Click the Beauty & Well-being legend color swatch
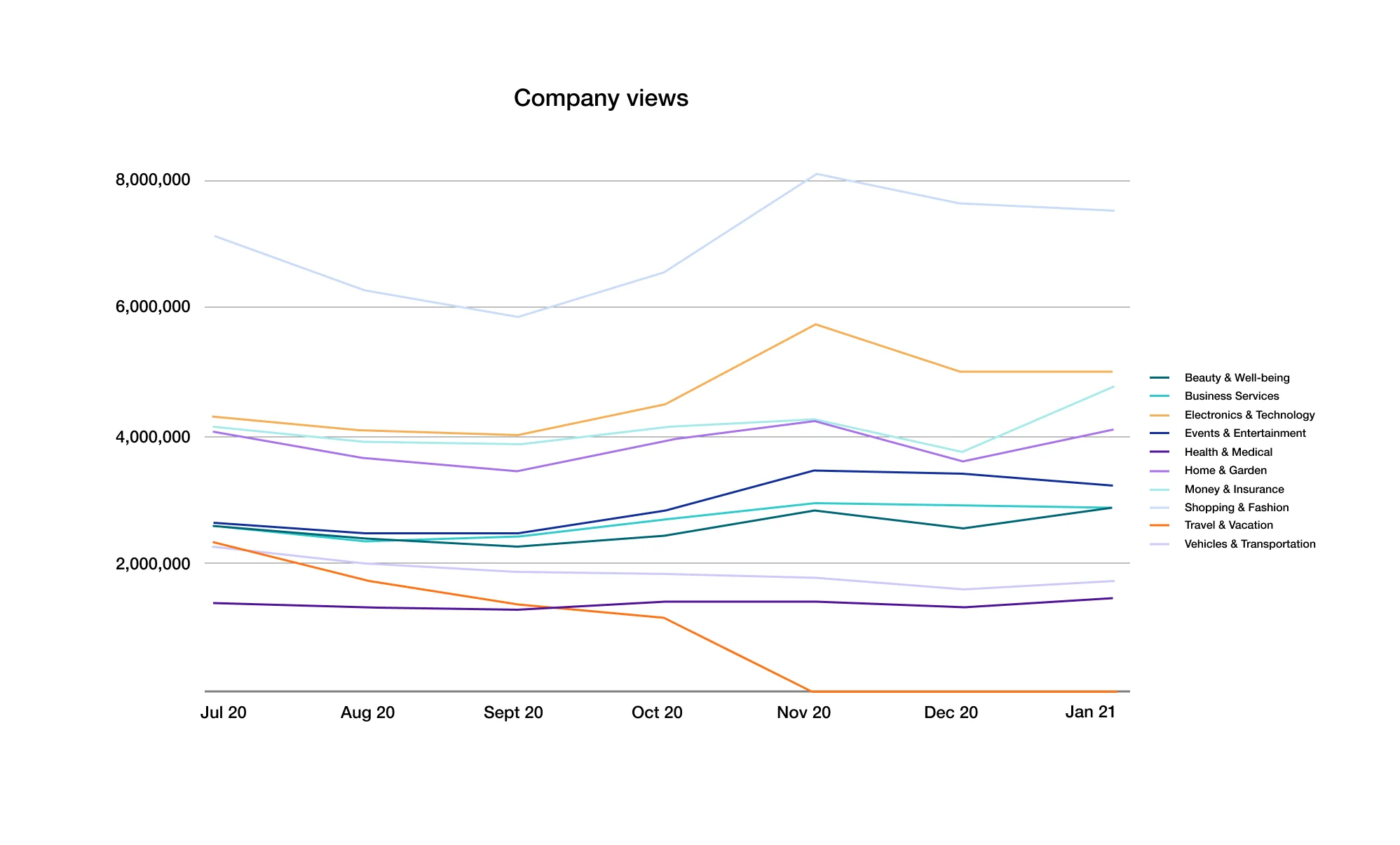Viewport: 1400px width, 845px height. 1160,378
